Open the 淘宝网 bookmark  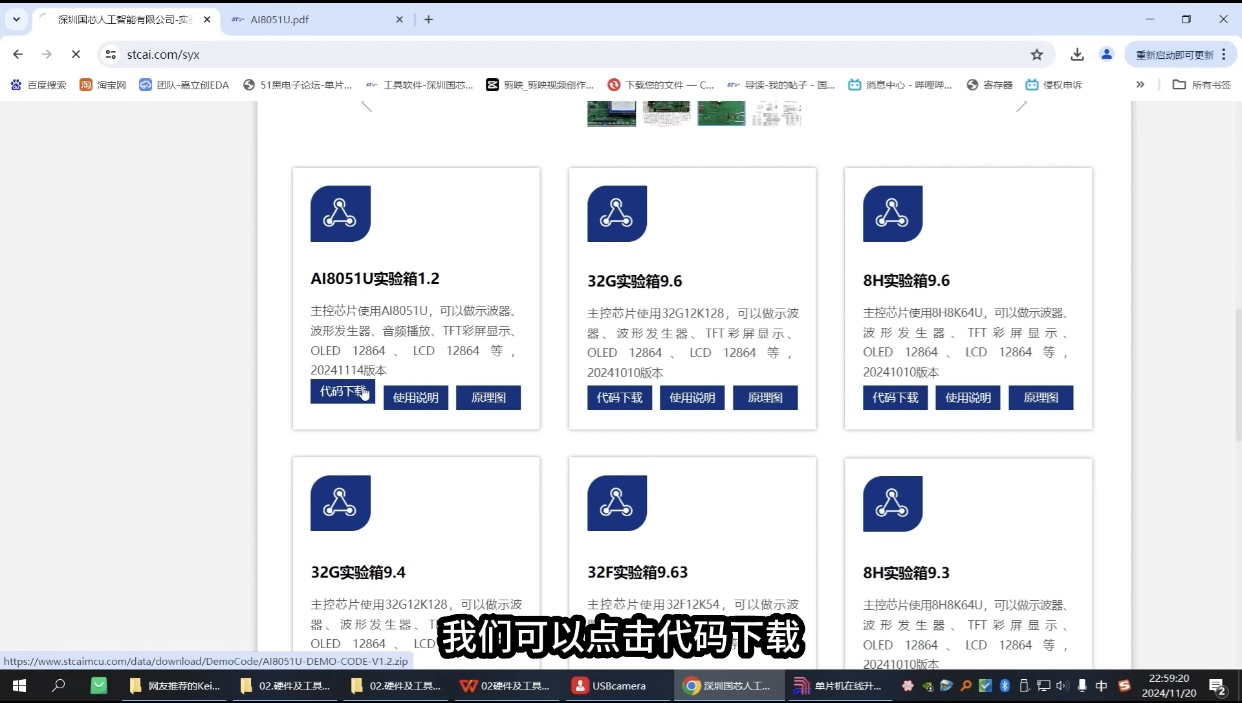(103, 85)
